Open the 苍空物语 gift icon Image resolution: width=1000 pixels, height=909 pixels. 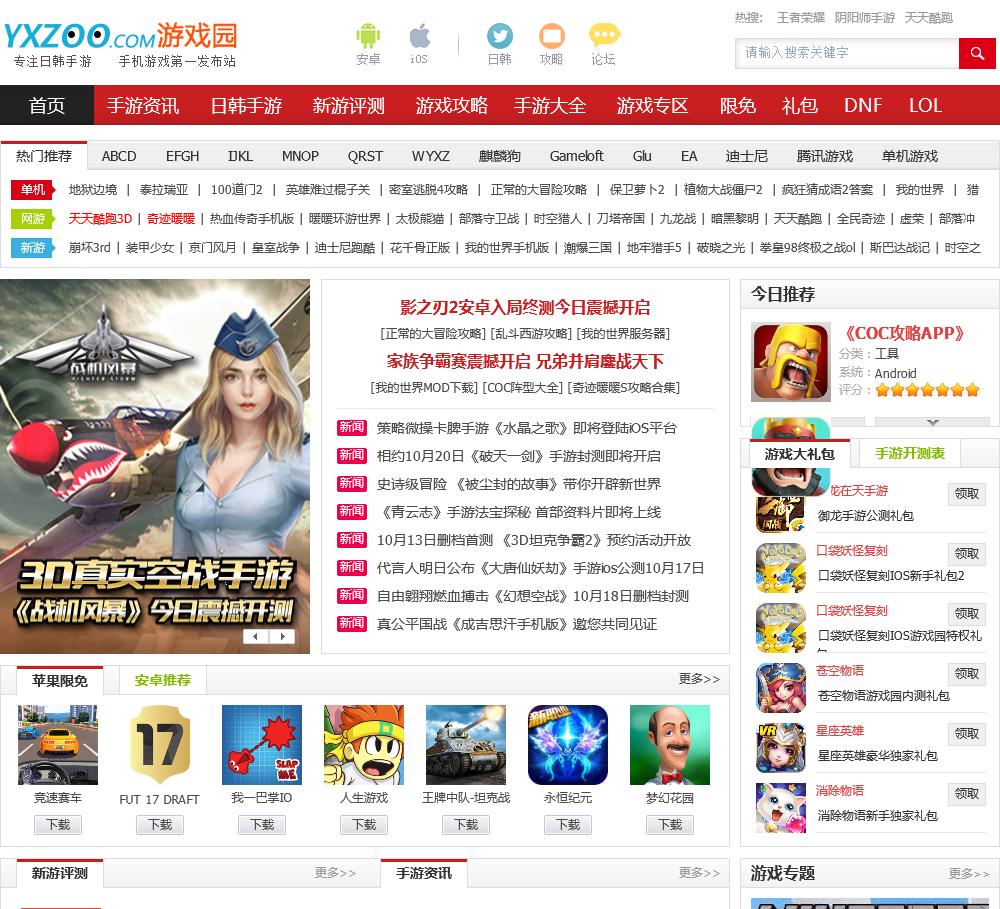[x=781, y=688]
